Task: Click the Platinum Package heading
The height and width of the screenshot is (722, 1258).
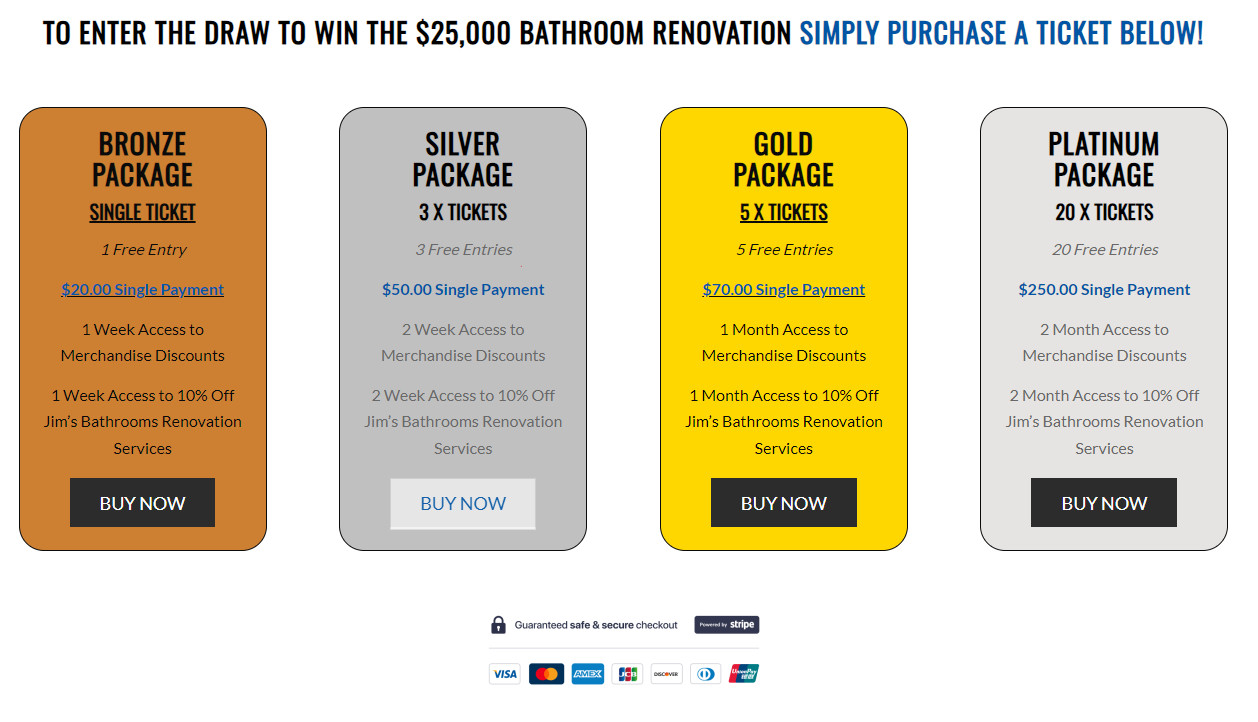Action: click(1104, 159)
